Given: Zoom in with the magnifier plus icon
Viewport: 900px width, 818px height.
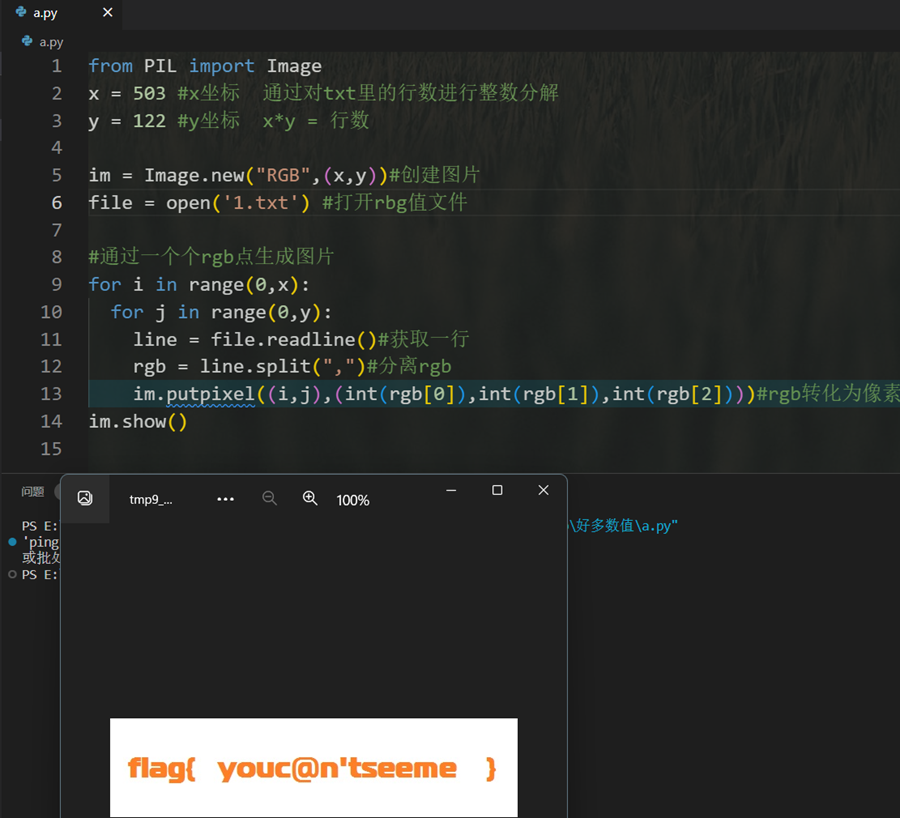Looking at the screenshot, I should (x=310, y=498).
